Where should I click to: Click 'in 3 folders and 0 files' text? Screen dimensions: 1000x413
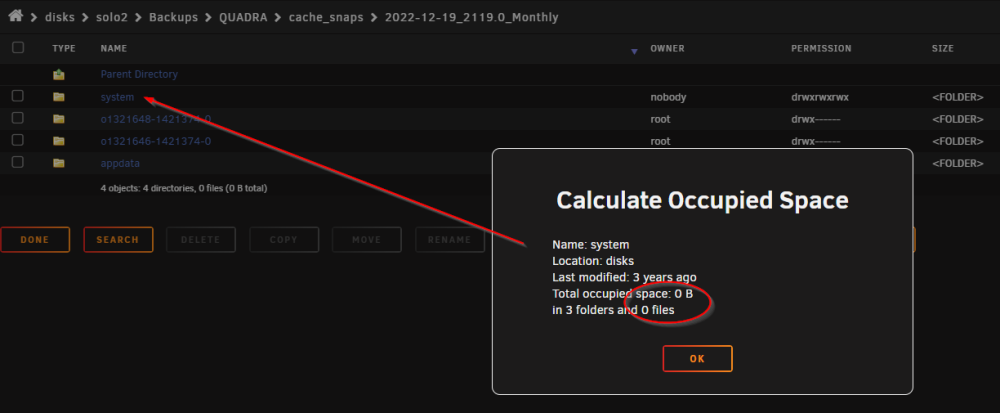[613, 311]
